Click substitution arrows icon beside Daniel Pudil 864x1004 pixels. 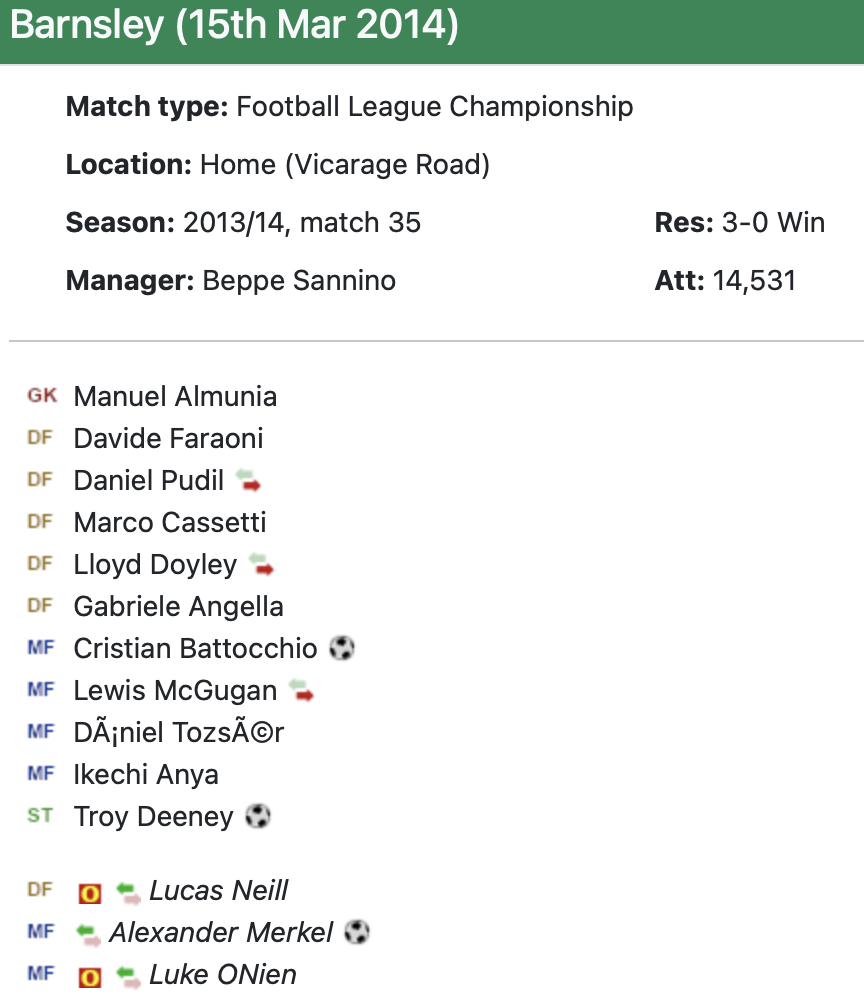coord(249,481)
